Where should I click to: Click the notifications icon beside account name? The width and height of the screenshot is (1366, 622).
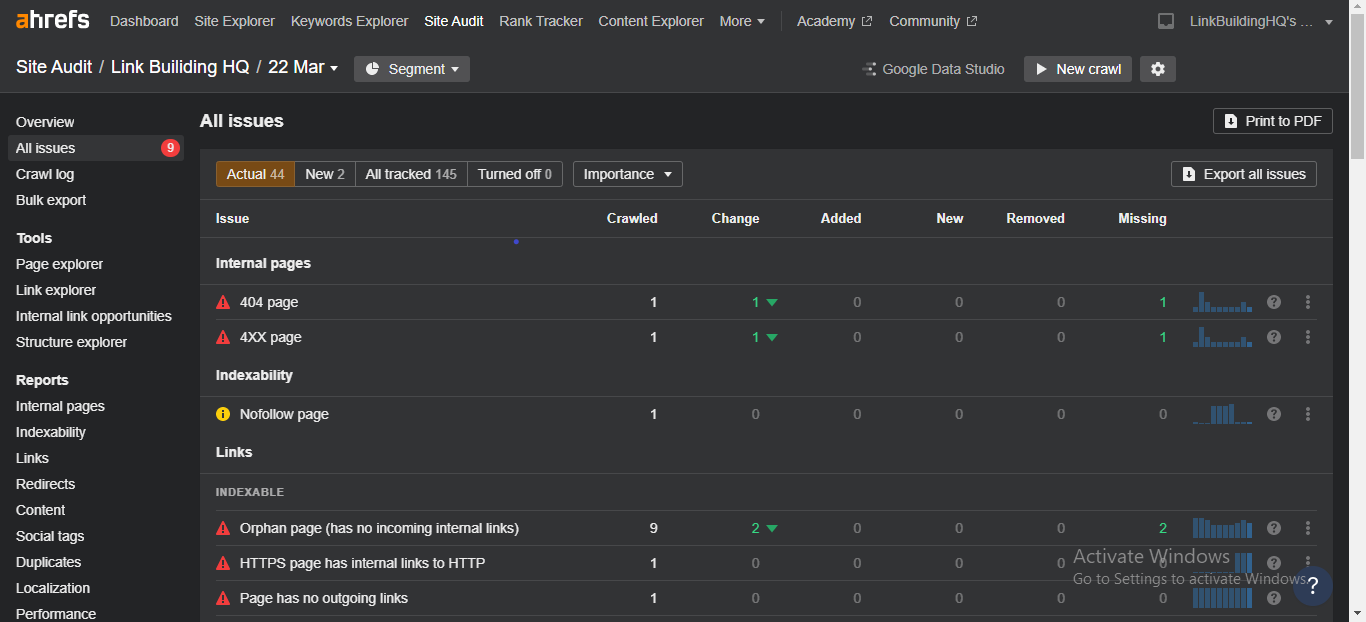pyautogui.click(x=1165, y=21)
